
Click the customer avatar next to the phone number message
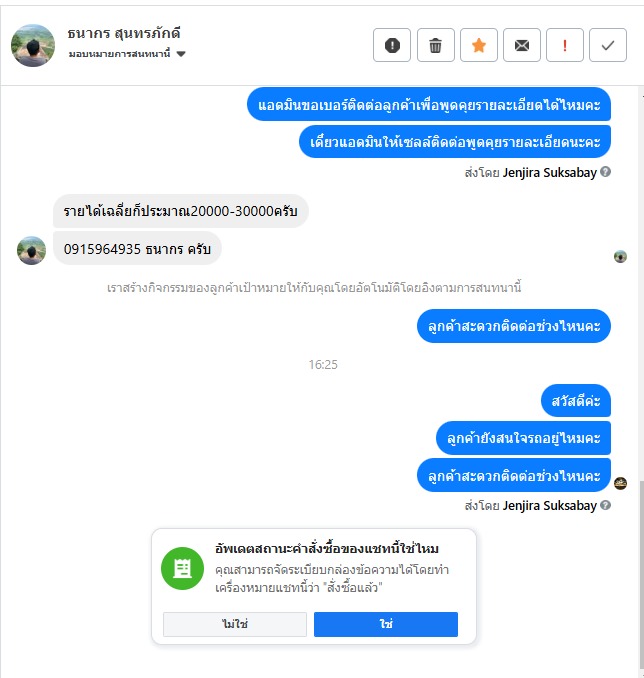tap(31, 250)
